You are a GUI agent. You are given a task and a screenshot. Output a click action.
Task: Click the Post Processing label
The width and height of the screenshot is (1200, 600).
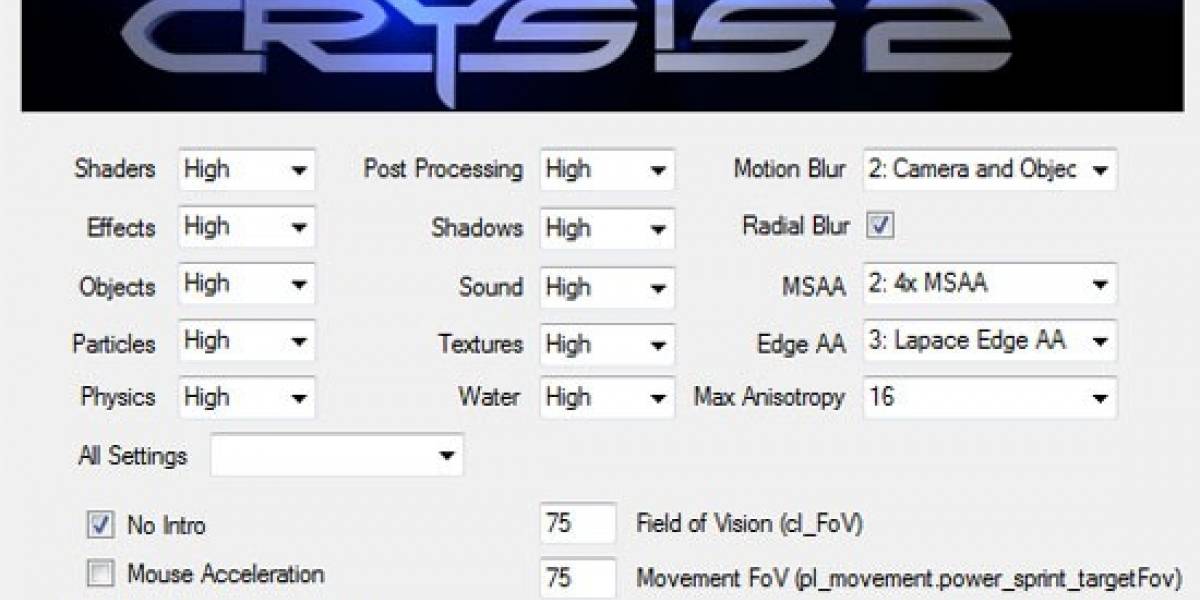pos(443,169)
